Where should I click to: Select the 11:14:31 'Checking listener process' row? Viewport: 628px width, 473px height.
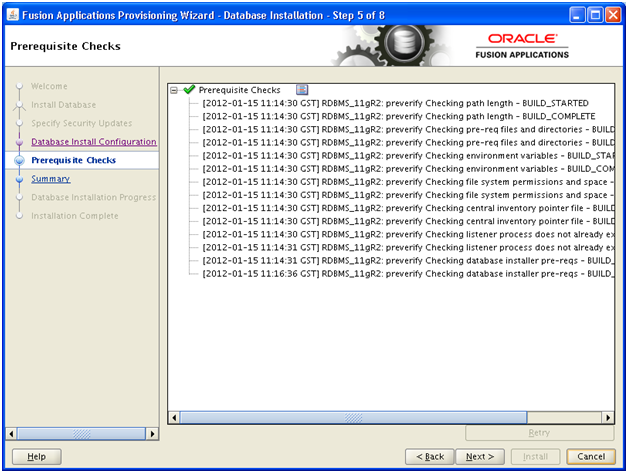point(408,248)
